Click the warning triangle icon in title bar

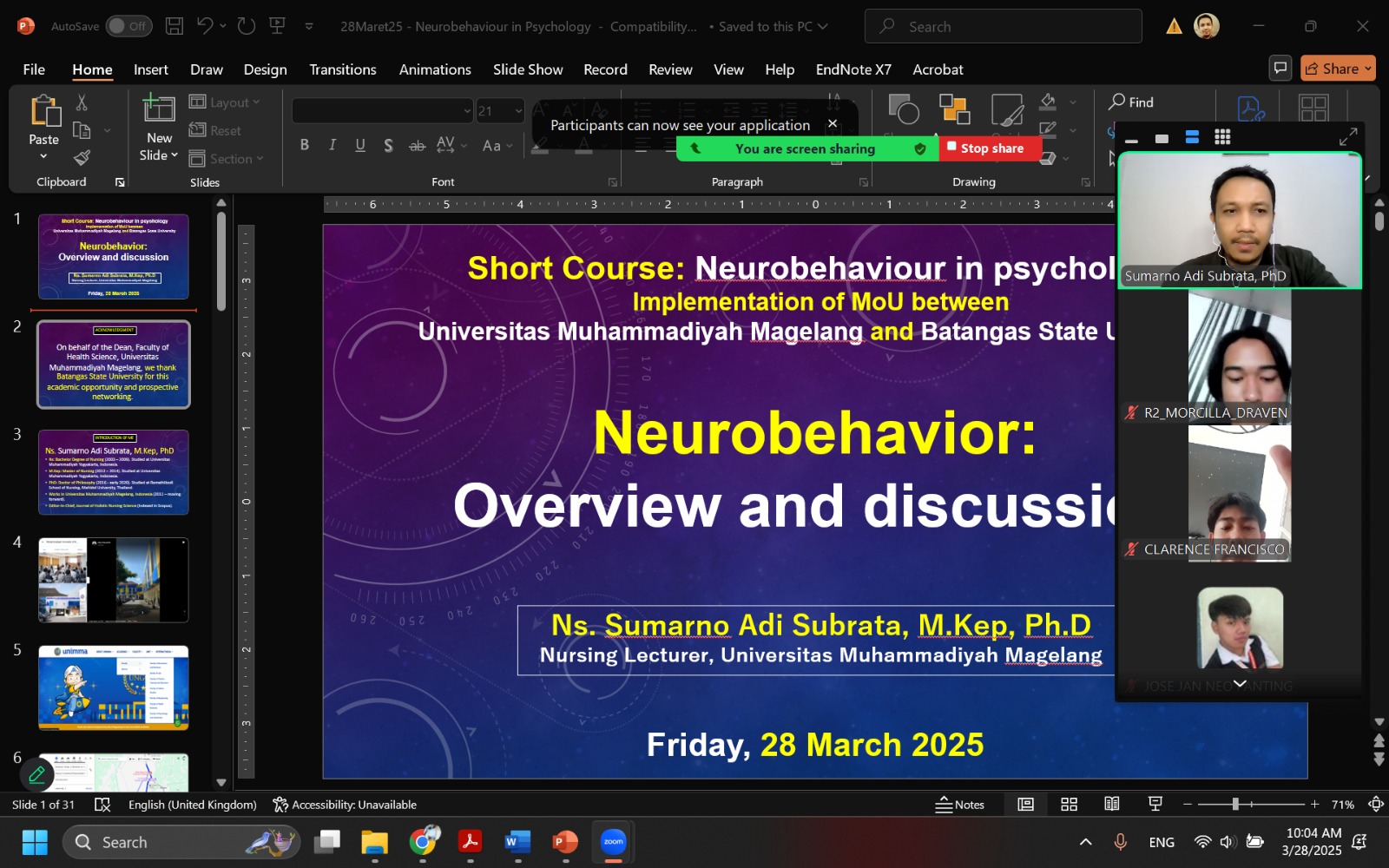tap(1174, 27)
